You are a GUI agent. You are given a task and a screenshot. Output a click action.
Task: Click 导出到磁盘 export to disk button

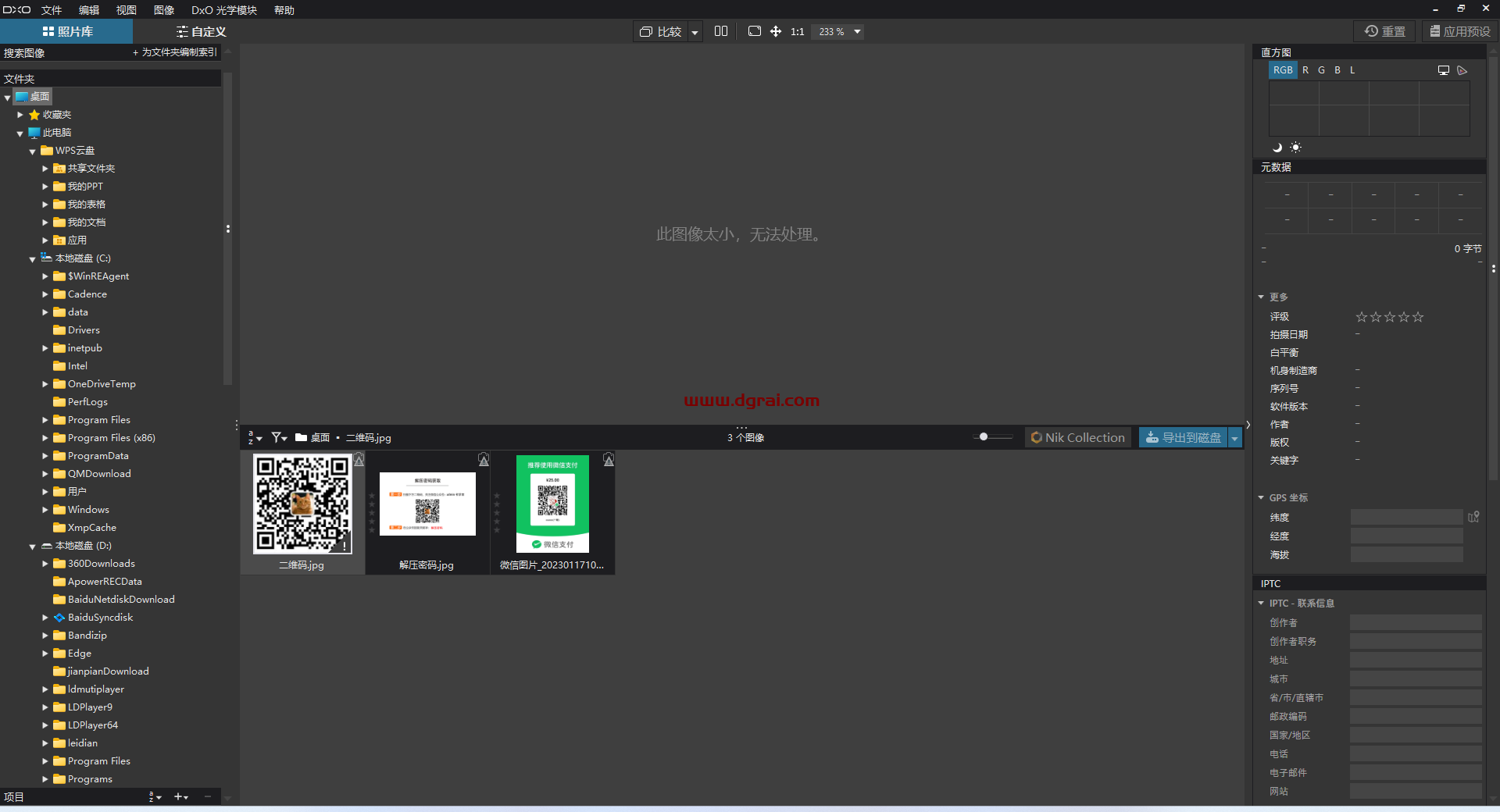tap(1183, 438)
